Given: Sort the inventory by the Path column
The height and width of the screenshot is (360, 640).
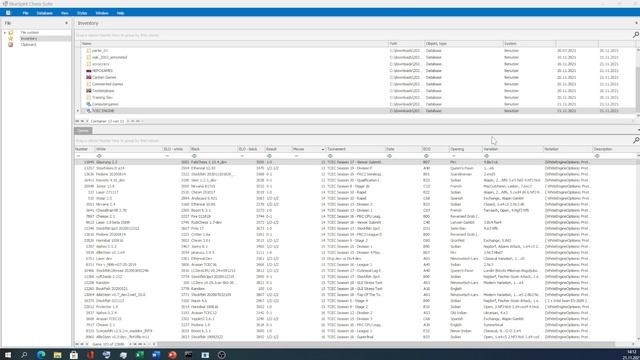Looking at the screenshot, I should 406,43.
